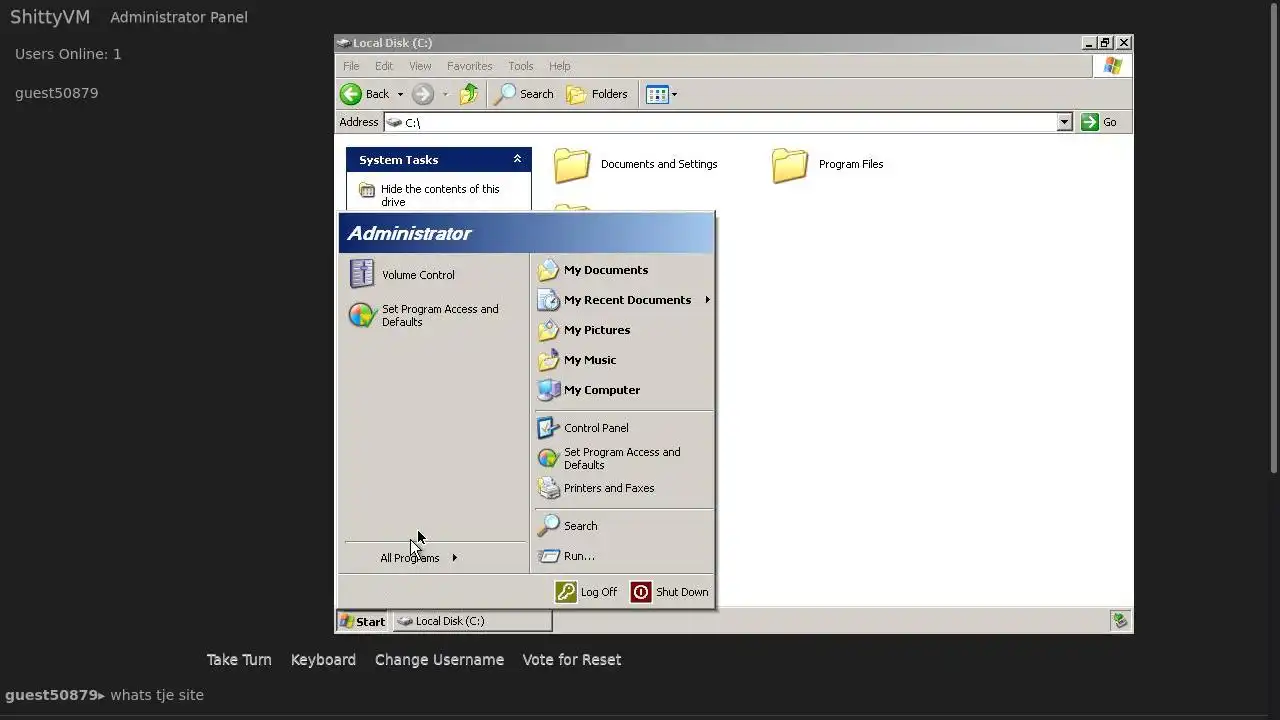The height and width of the screenshot is (720, 1280).
Task: Open the Administrator Panel link
Action: pyautogui.click(x=179, y=17)
